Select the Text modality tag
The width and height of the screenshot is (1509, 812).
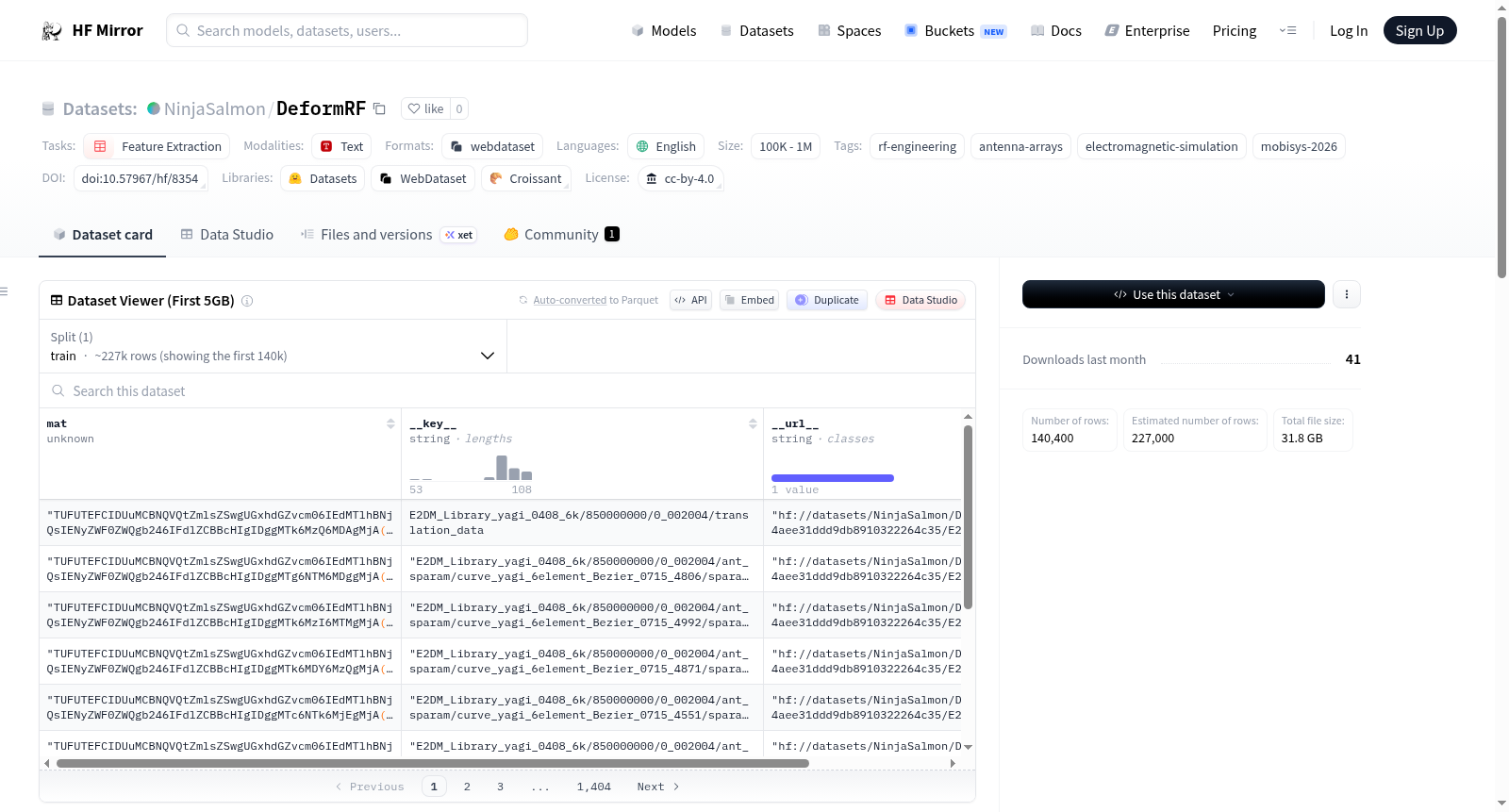pyautogui.click(x=341, y=146)
